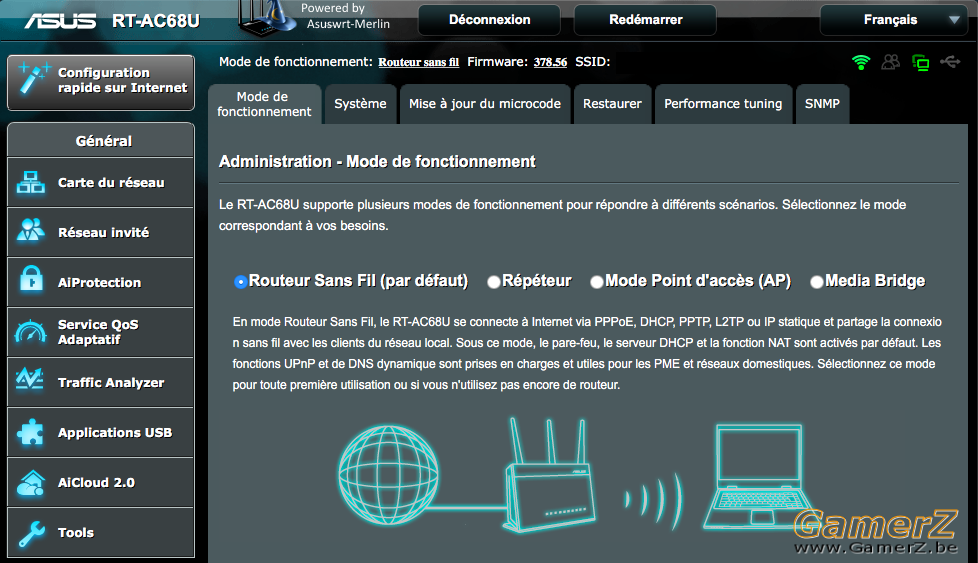Screen dimensions: 978x563
Task: Click the globe internet diagram image
Action: click(388, 475)
